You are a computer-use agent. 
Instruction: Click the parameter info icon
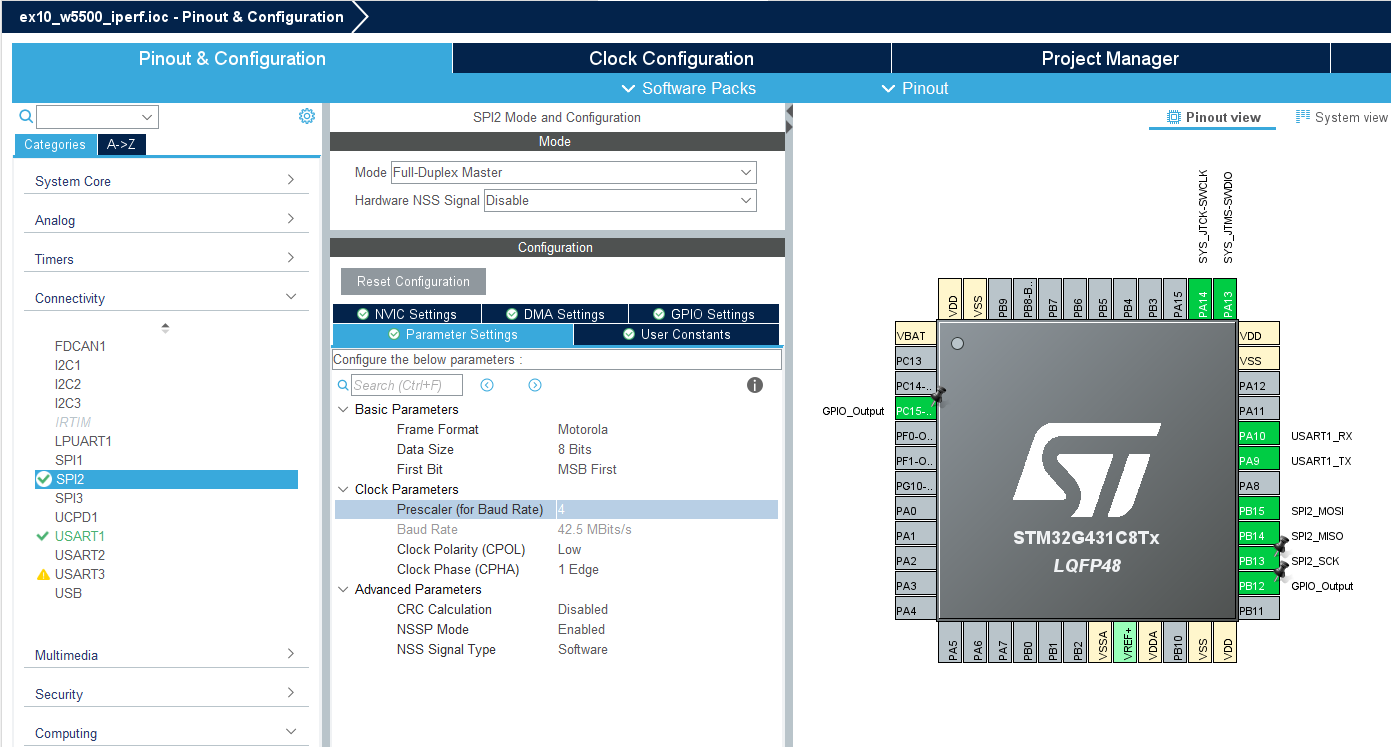[x=755, y=385]
